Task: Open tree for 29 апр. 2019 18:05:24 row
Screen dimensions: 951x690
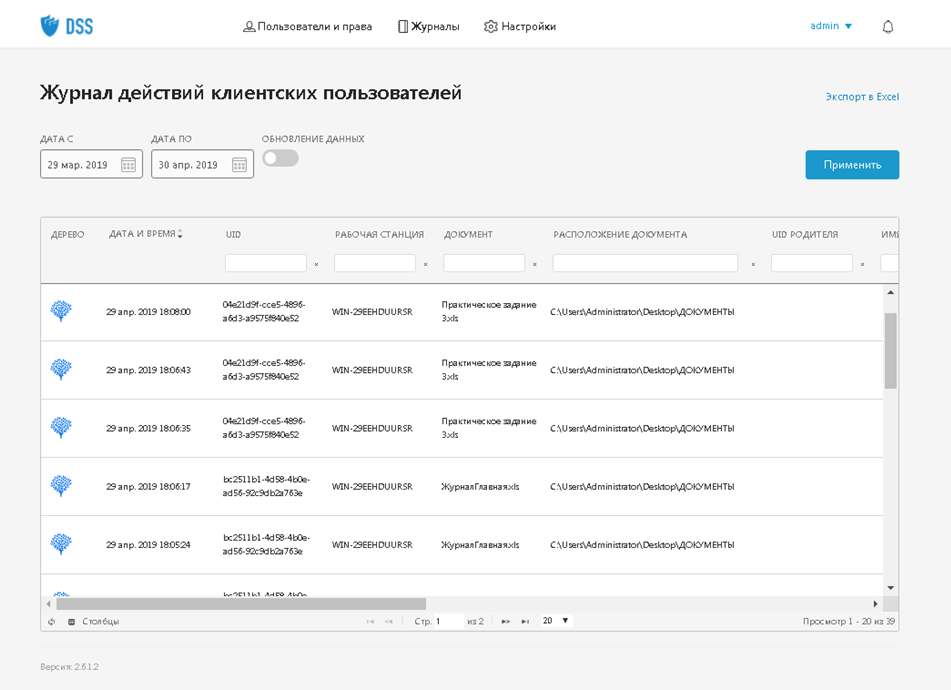Action: click(x=61, y=544)
